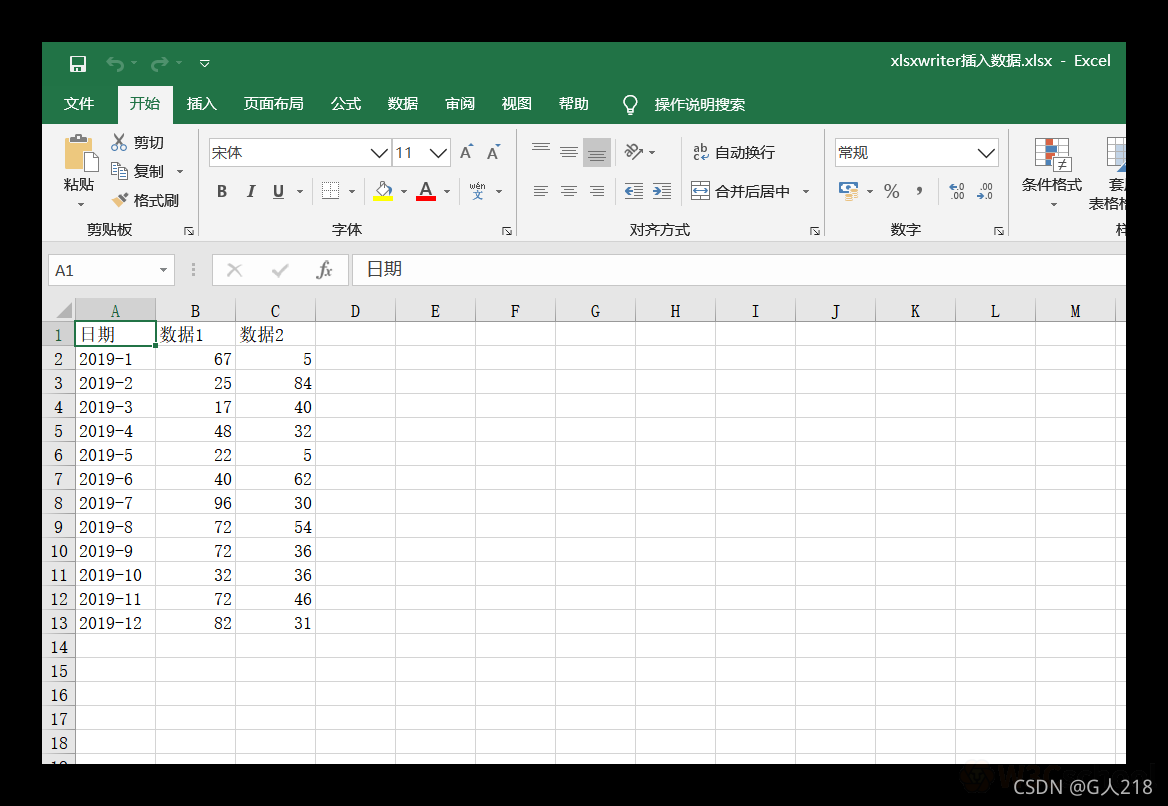Click the decrease font size icon
The width and height of the screenshot is (1168, 806).
pyautogui.click(x=493, y=152)
